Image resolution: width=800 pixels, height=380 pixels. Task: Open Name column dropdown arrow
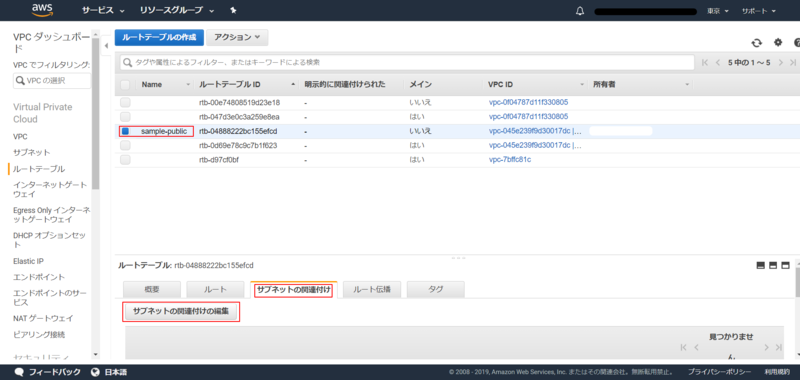(x=188, y=84)
